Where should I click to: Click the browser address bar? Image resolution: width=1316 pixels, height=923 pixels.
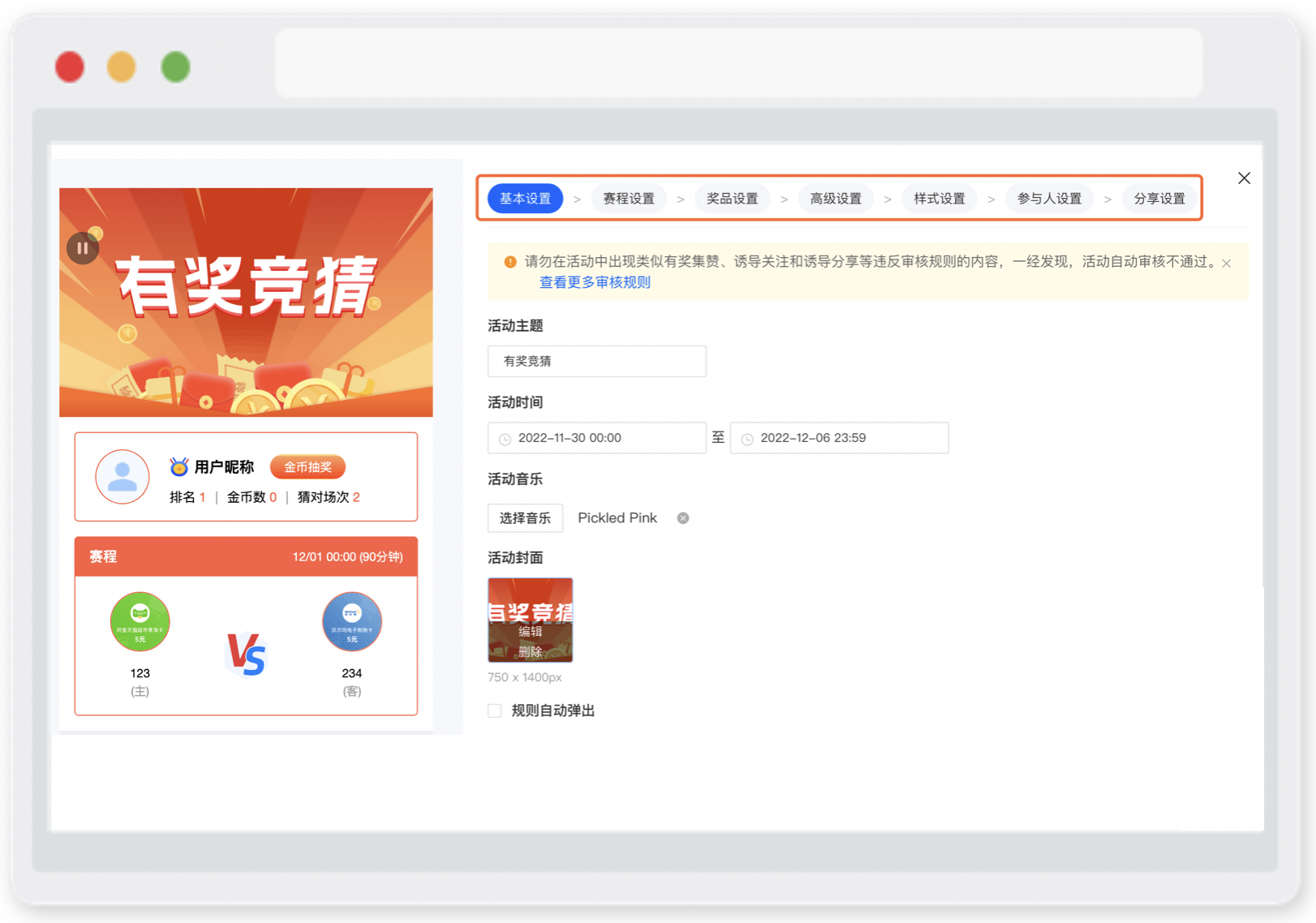pos(738,63)
